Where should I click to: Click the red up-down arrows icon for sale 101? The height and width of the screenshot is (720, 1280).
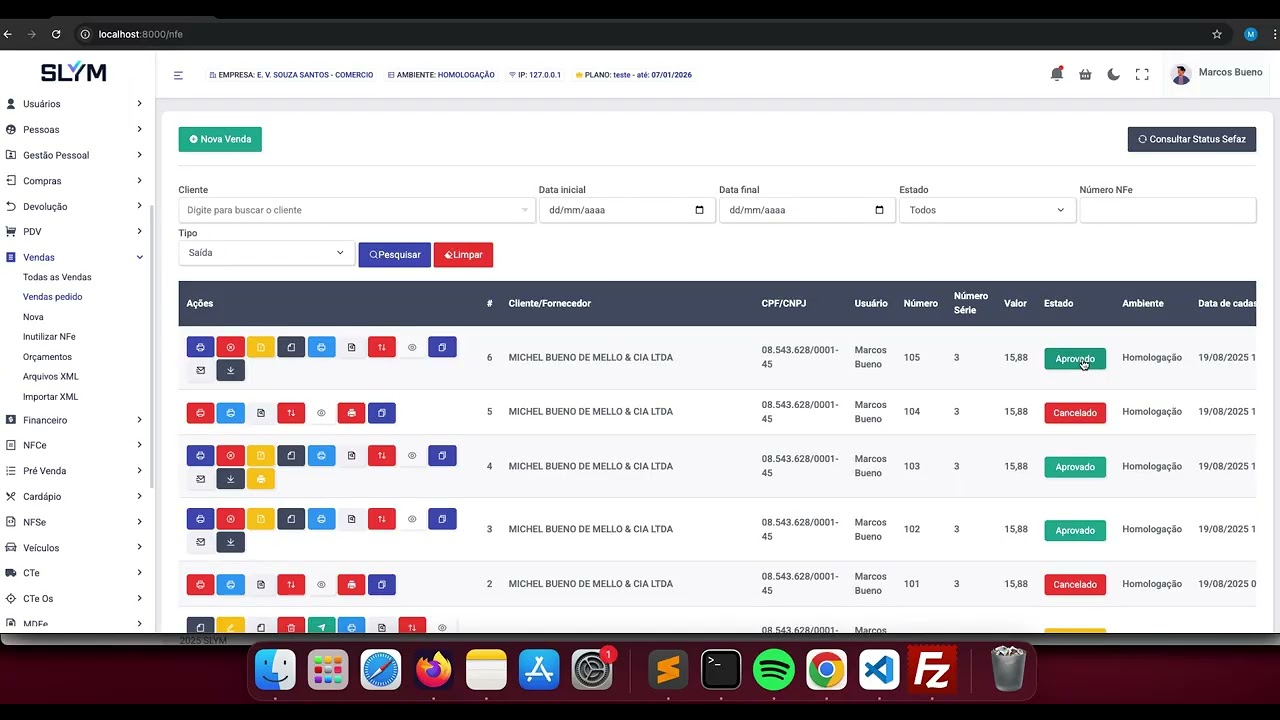tap(291, 584)
